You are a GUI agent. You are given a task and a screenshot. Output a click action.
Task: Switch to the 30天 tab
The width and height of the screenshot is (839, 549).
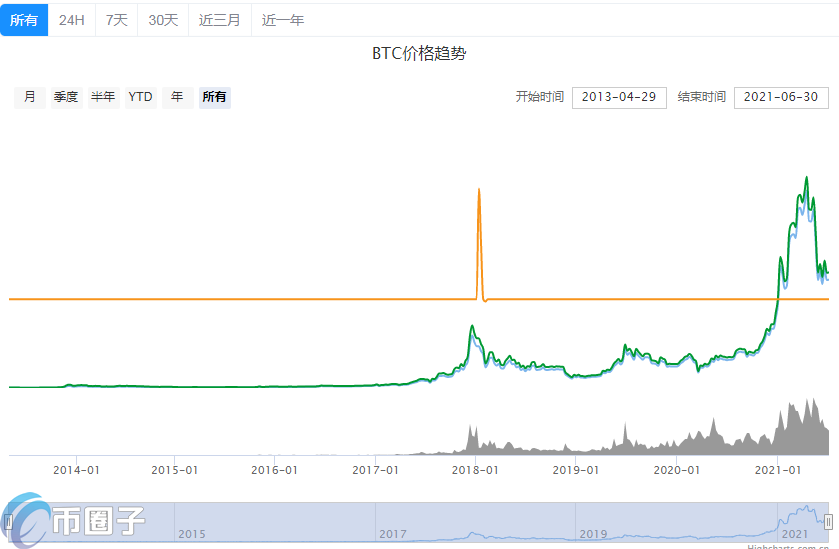(163, 20)
